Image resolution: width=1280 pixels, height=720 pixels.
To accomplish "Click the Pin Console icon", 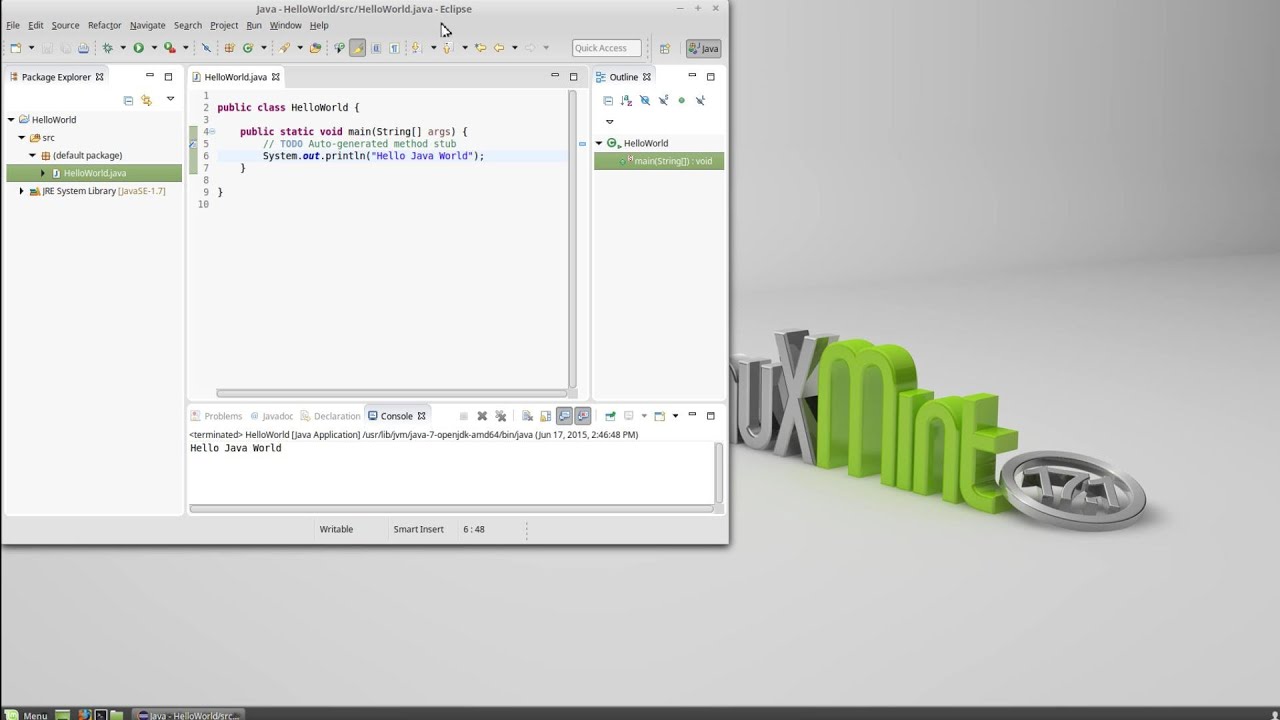I will (610, 416).
